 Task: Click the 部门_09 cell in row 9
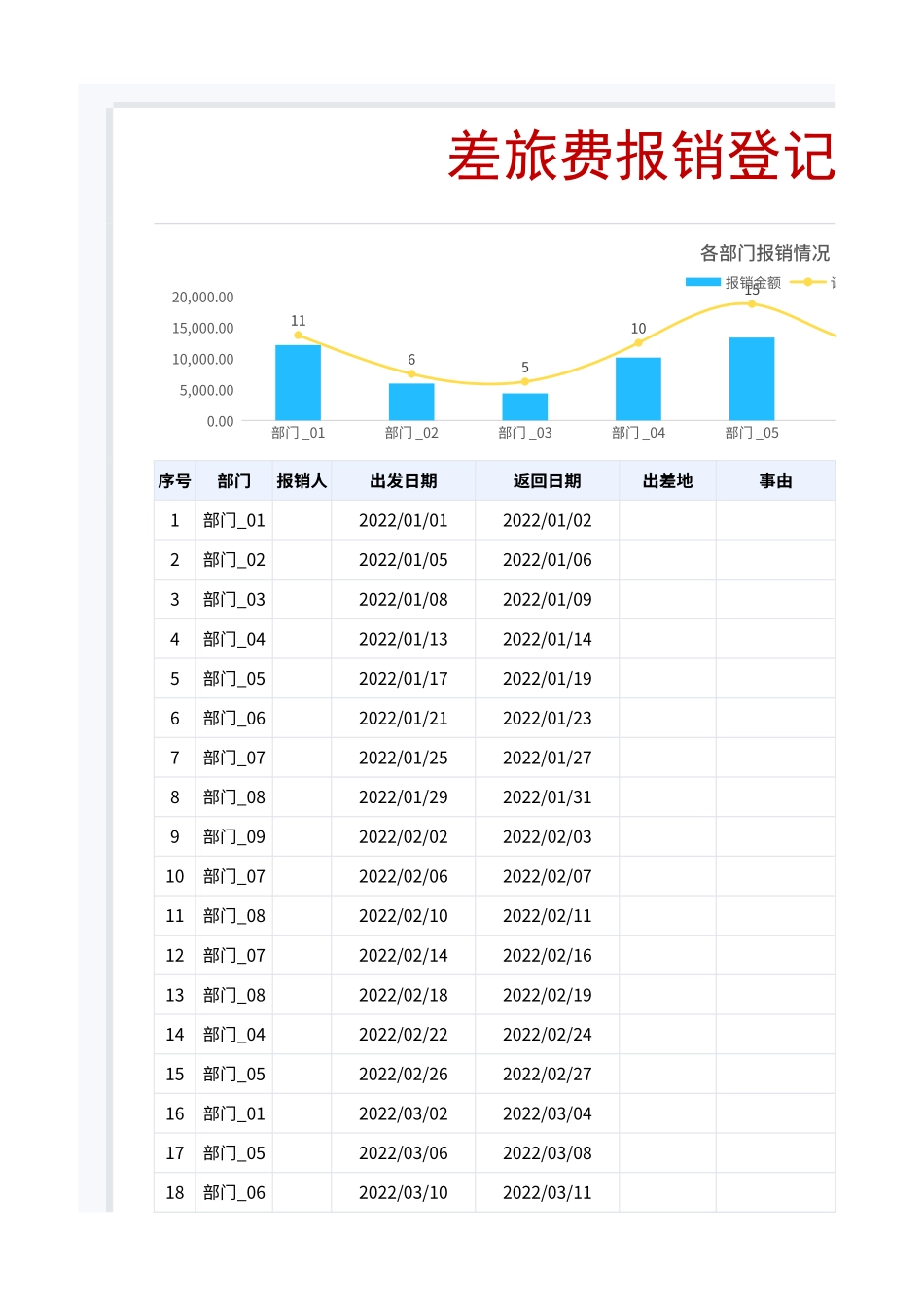(x=233, y=836)
